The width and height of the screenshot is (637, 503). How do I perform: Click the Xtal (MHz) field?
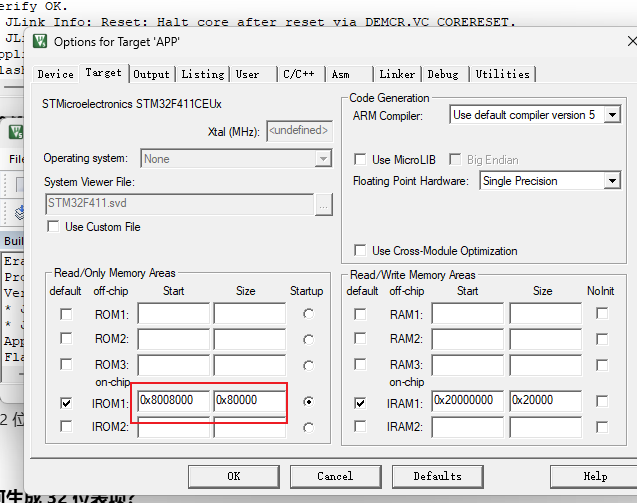pos(299,131)
